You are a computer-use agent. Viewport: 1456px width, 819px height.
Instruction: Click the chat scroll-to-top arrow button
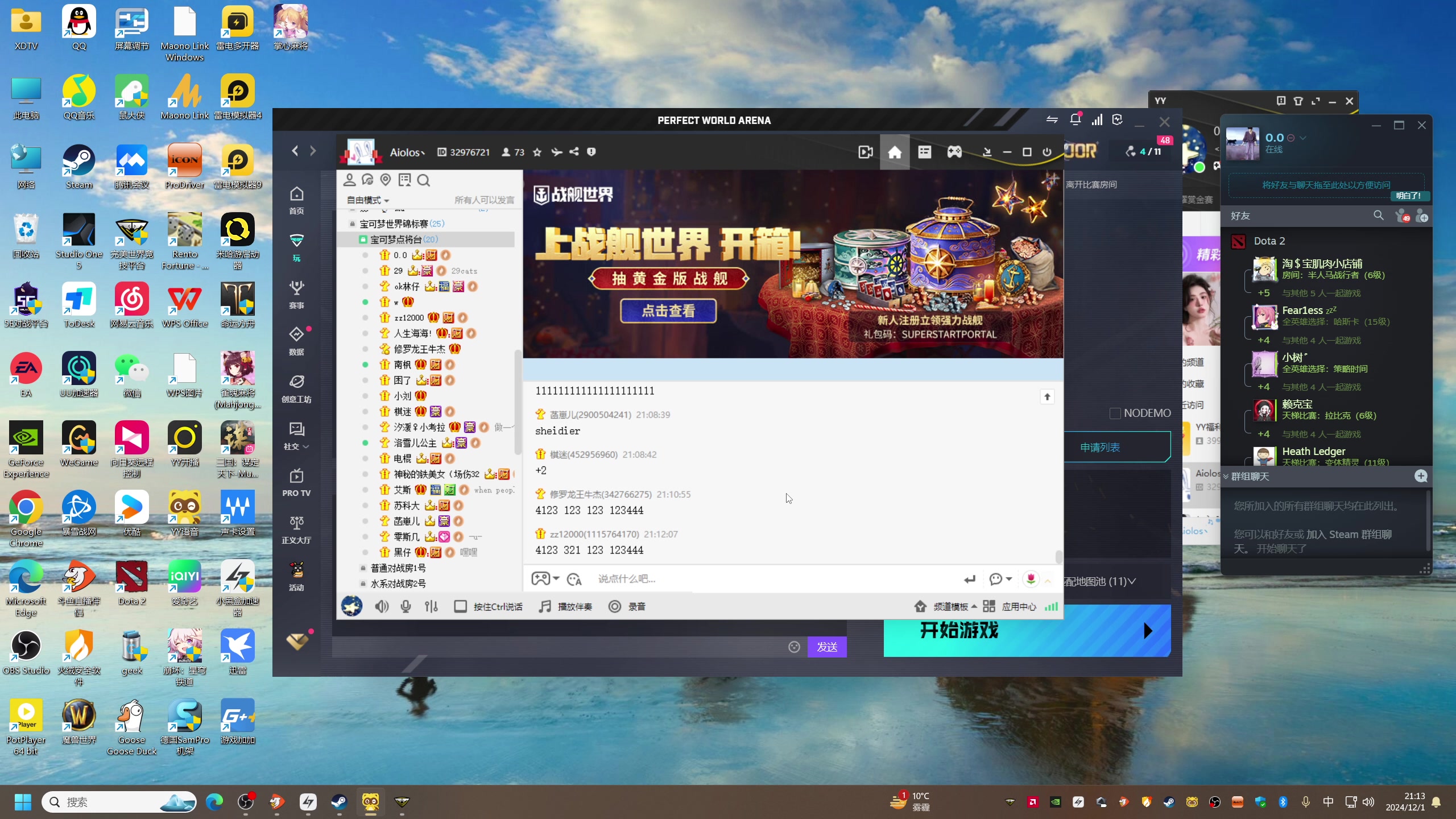pos(1047,397)
